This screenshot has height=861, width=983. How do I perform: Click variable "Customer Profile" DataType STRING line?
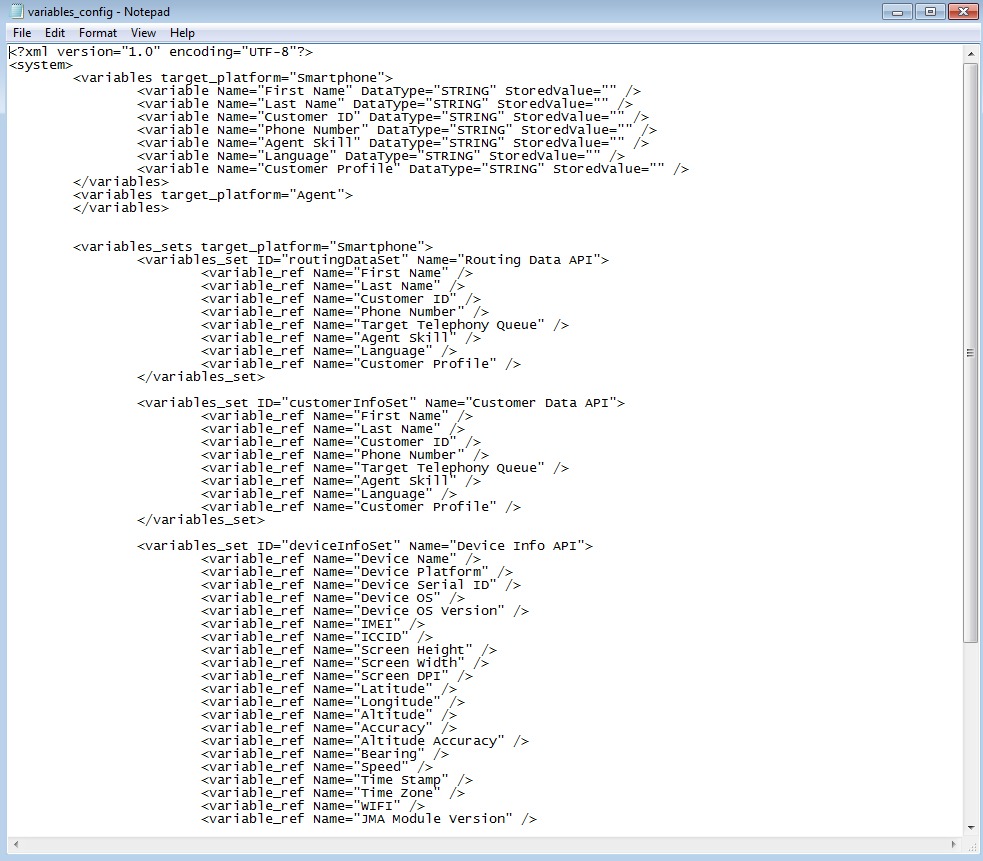[413, 169]
